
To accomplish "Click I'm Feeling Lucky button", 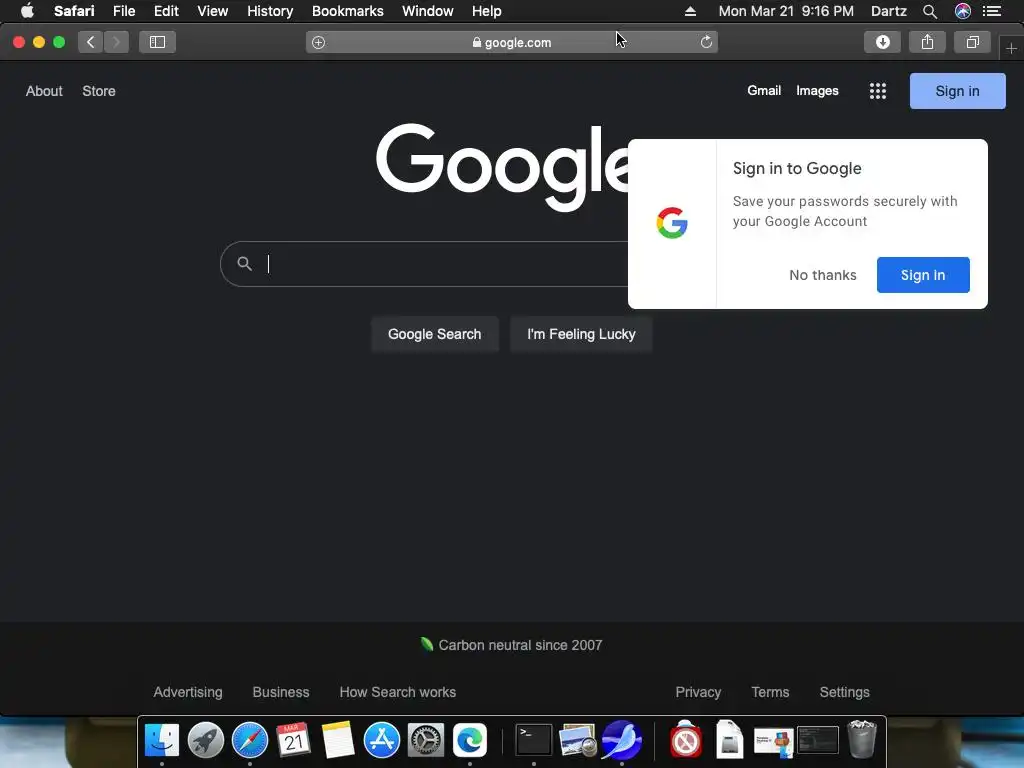I will pos(581,334).
